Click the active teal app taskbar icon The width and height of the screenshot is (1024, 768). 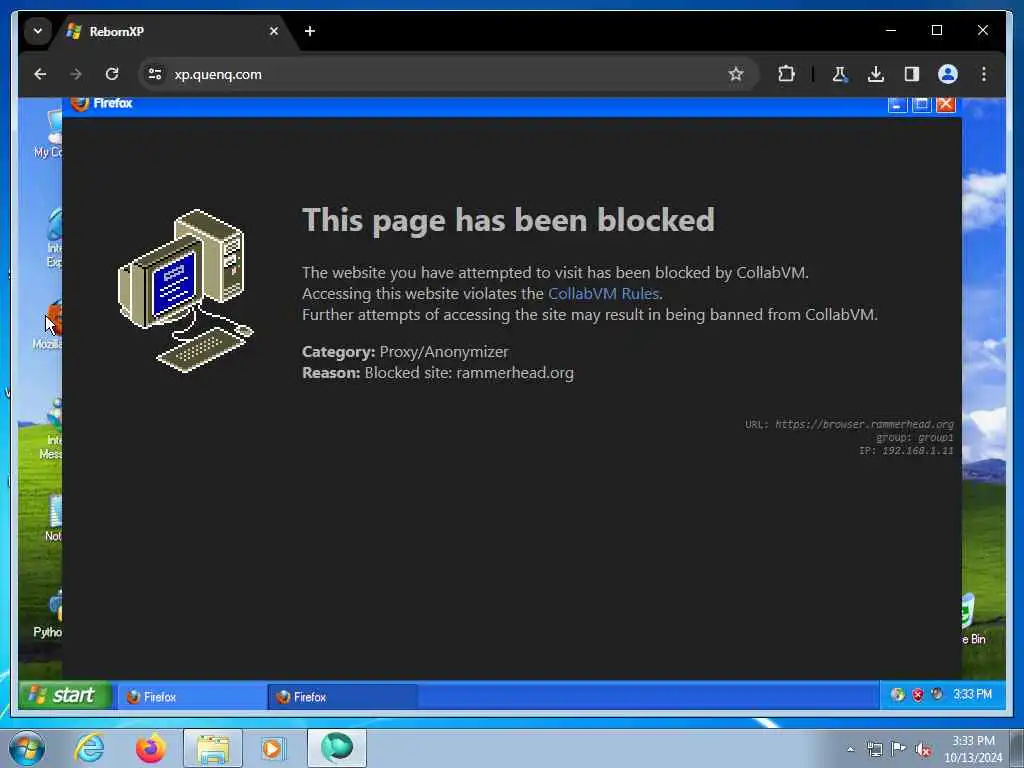(337, 748)
